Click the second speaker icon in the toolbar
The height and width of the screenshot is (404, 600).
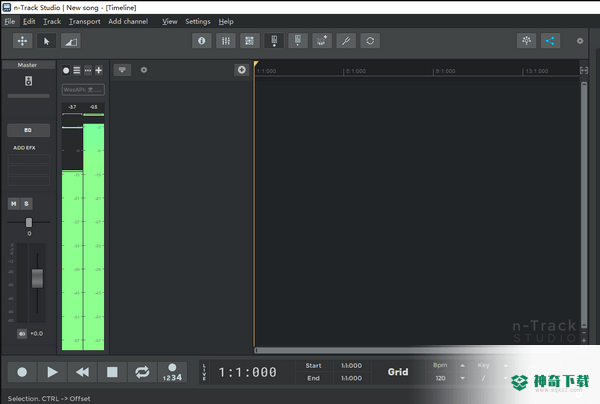point(298,41)
